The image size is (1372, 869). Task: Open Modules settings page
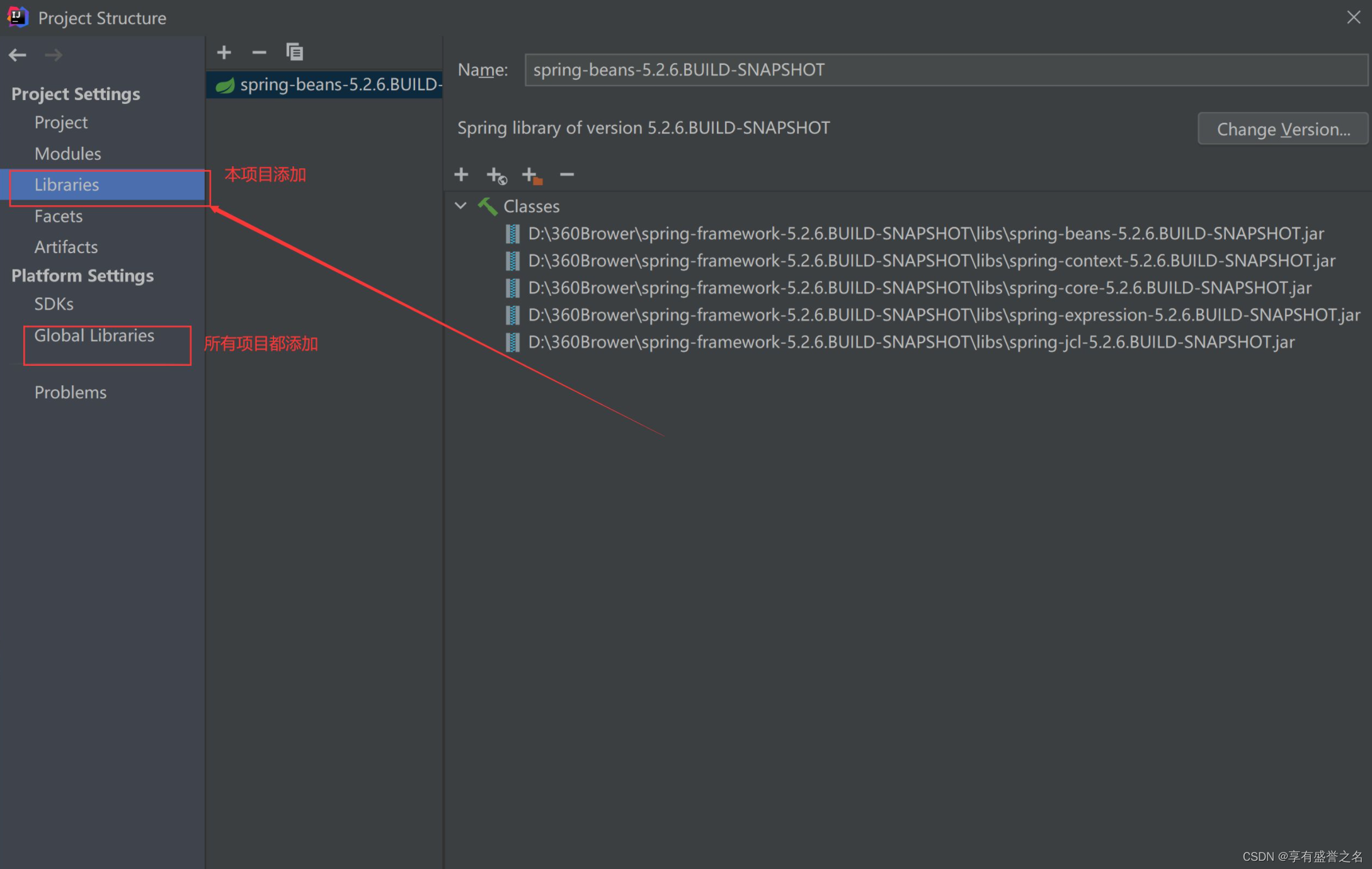coord(67,154)
